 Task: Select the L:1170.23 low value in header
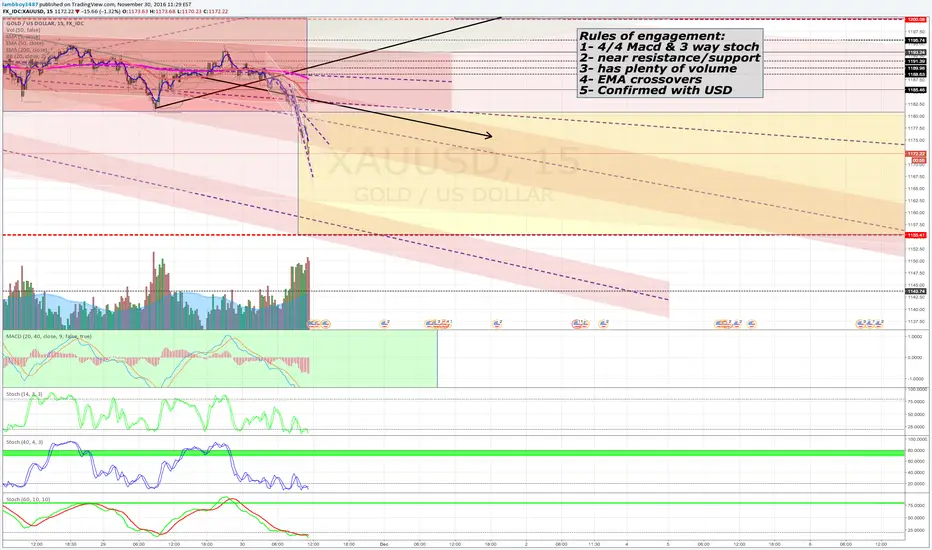coord(188,11)
